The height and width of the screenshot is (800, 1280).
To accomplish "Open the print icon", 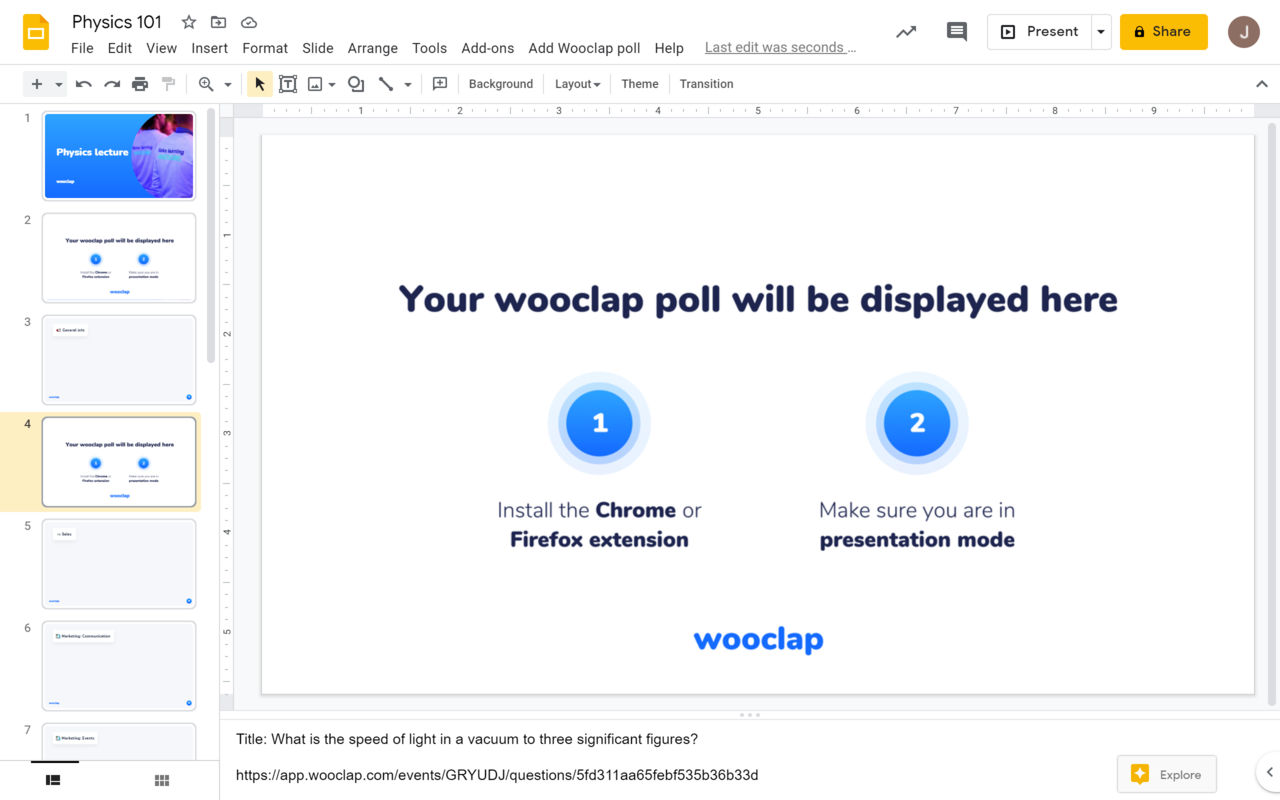I will 140,83.
